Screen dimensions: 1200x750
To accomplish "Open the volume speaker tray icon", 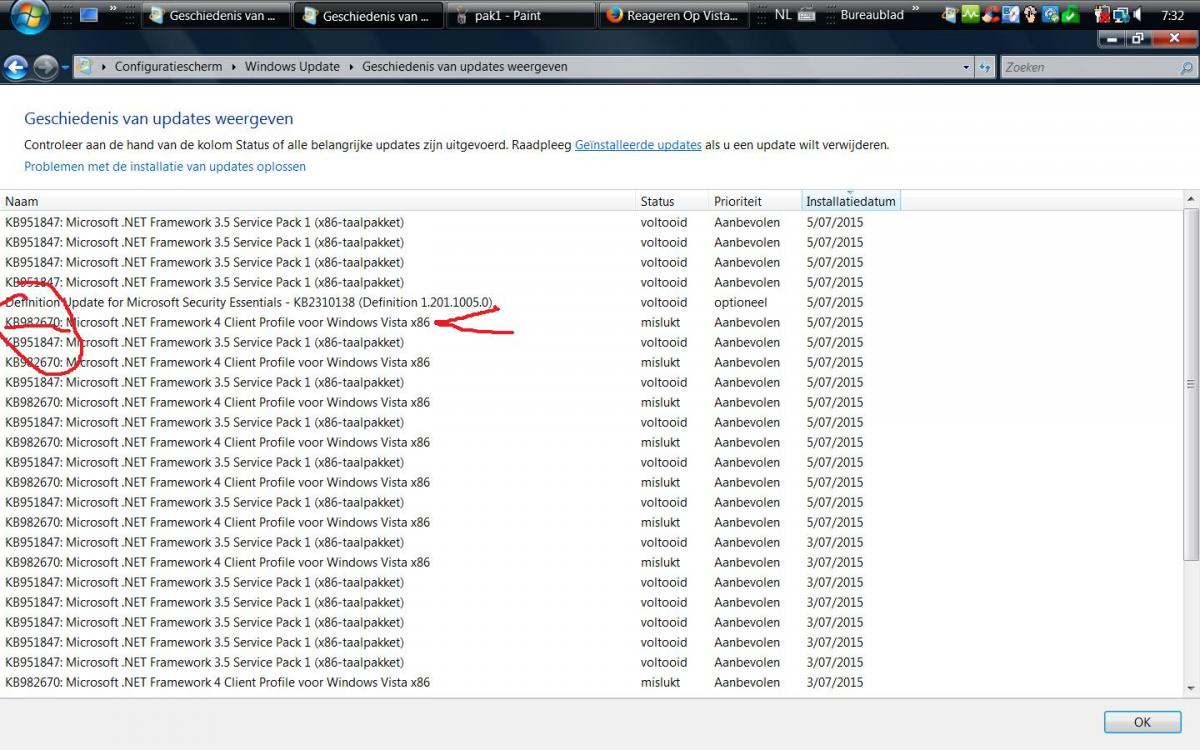I will (1138, 15).
